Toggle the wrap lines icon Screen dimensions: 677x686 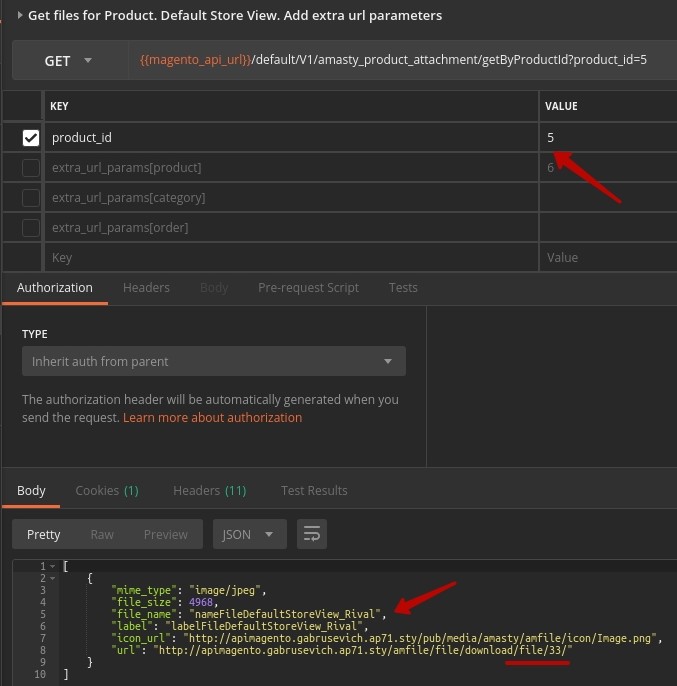pos(312,535)
